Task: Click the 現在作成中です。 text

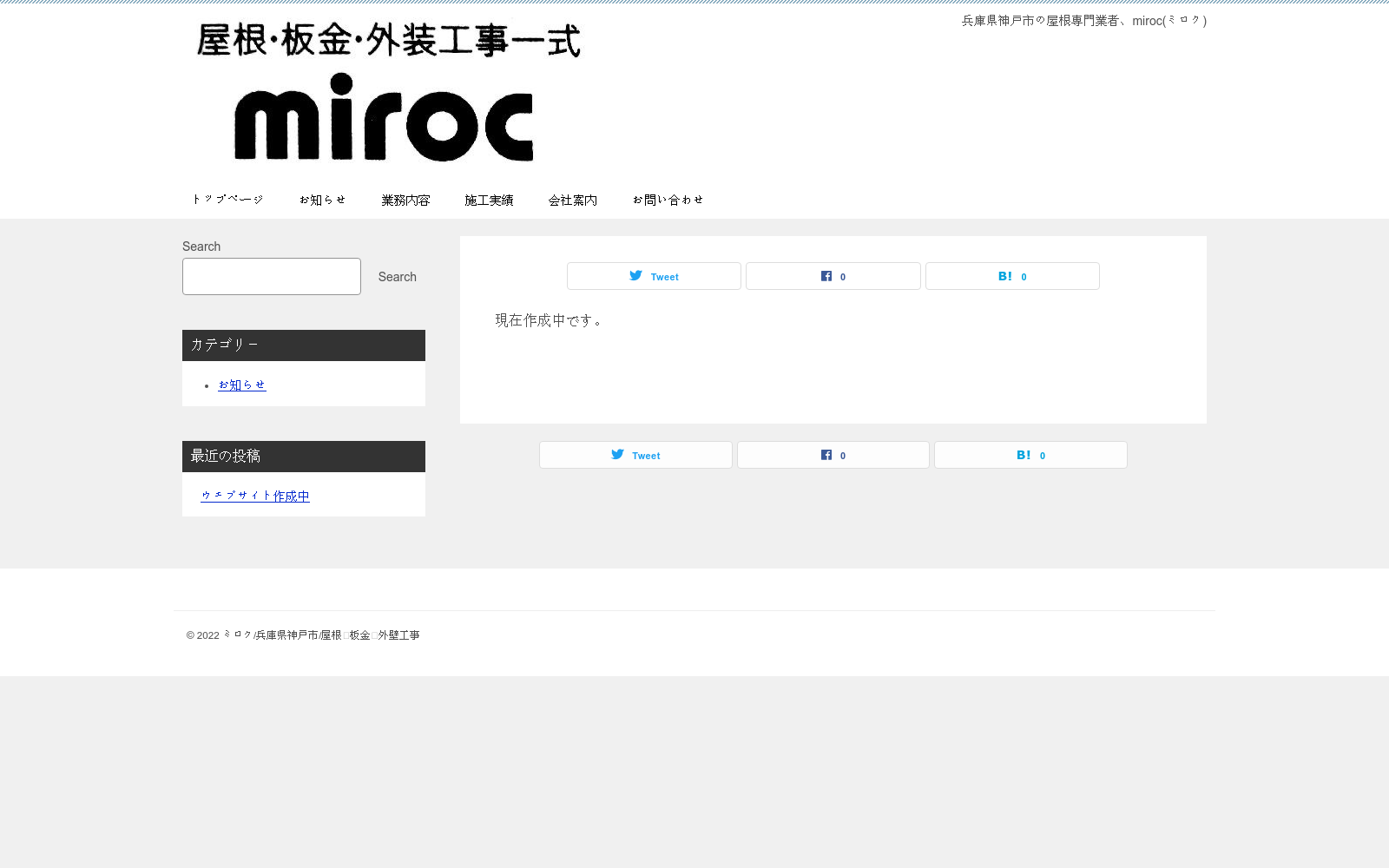Action: pyautogui.click(x=550, y=320)
